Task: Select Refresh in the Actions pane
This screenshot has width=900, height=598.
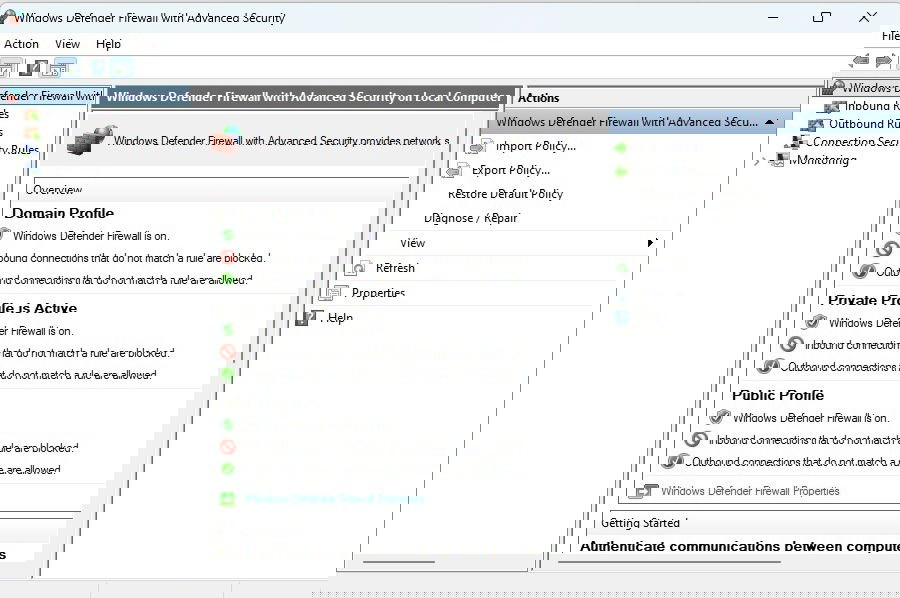Action: (395, 268)
